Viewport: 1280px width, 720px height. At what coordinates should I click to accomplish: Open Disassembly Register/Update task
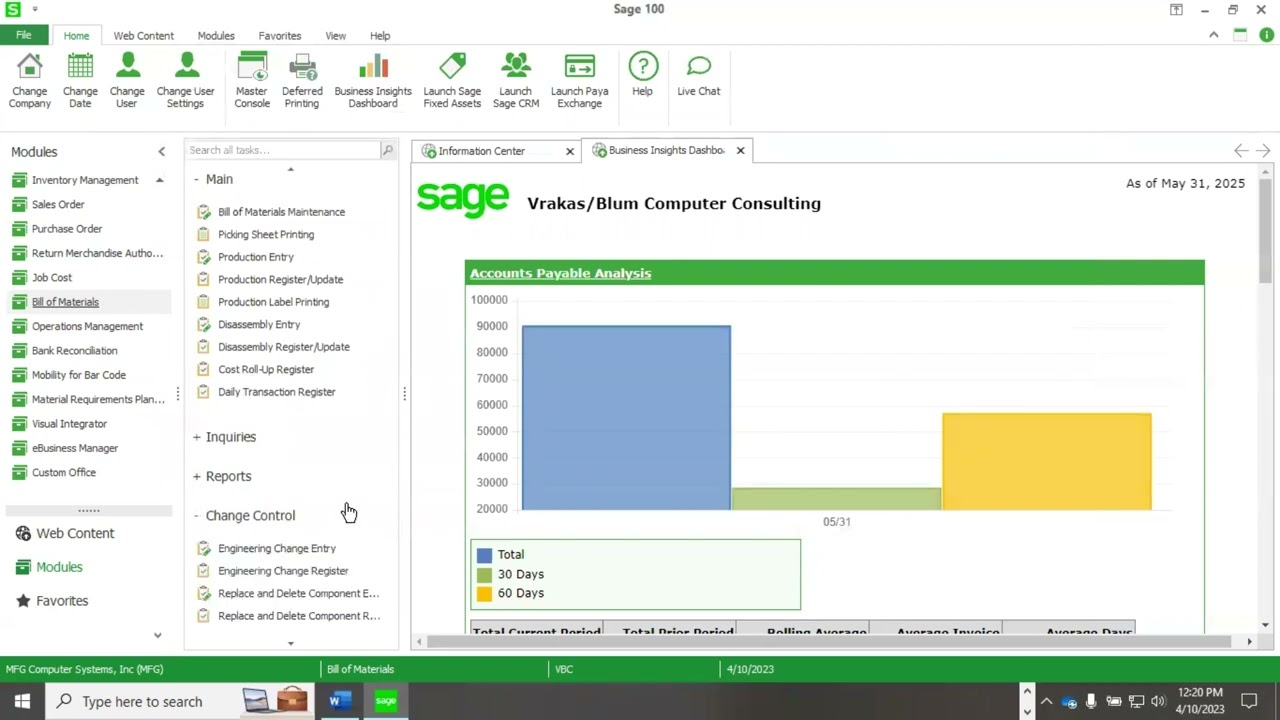[284, 347]
